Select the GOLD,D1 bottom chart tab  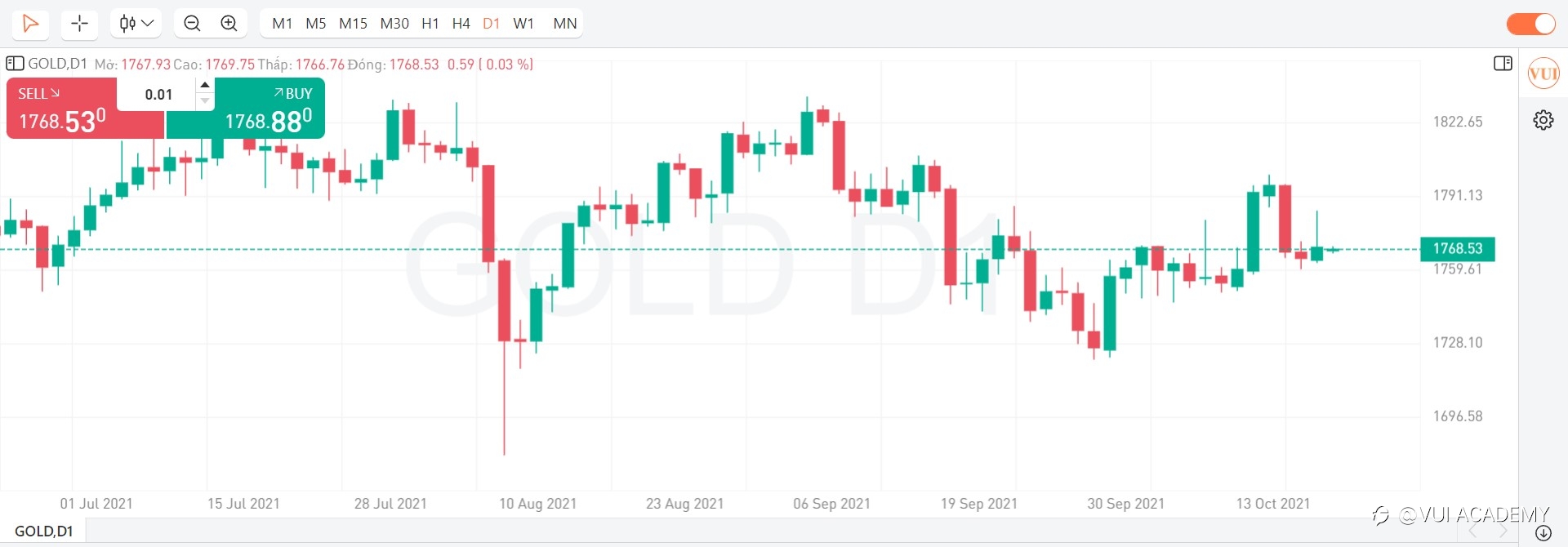(x=44, y=531)
